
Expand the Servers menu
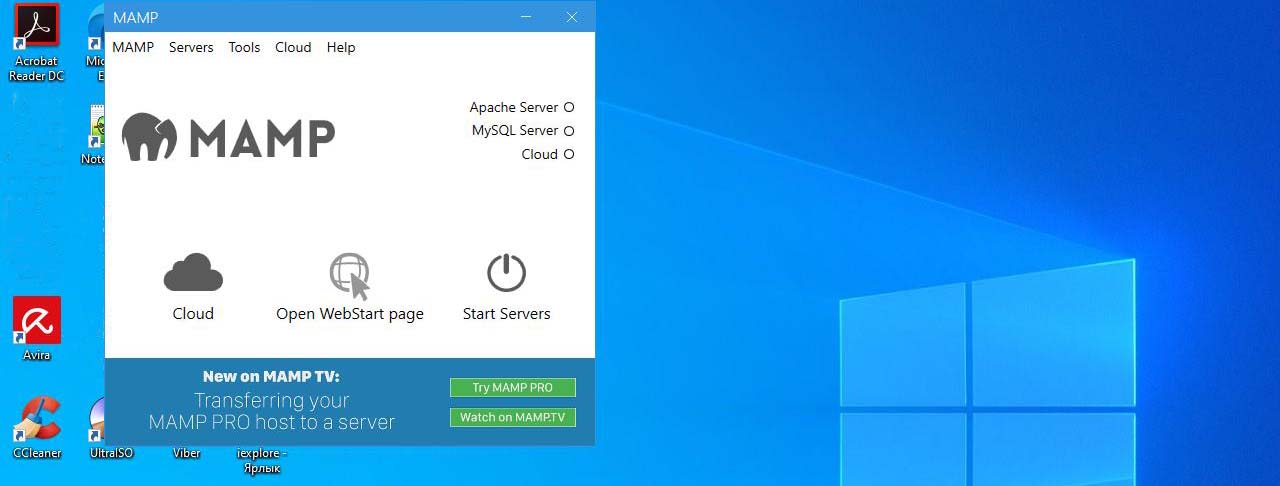click(x=191, y=47)
